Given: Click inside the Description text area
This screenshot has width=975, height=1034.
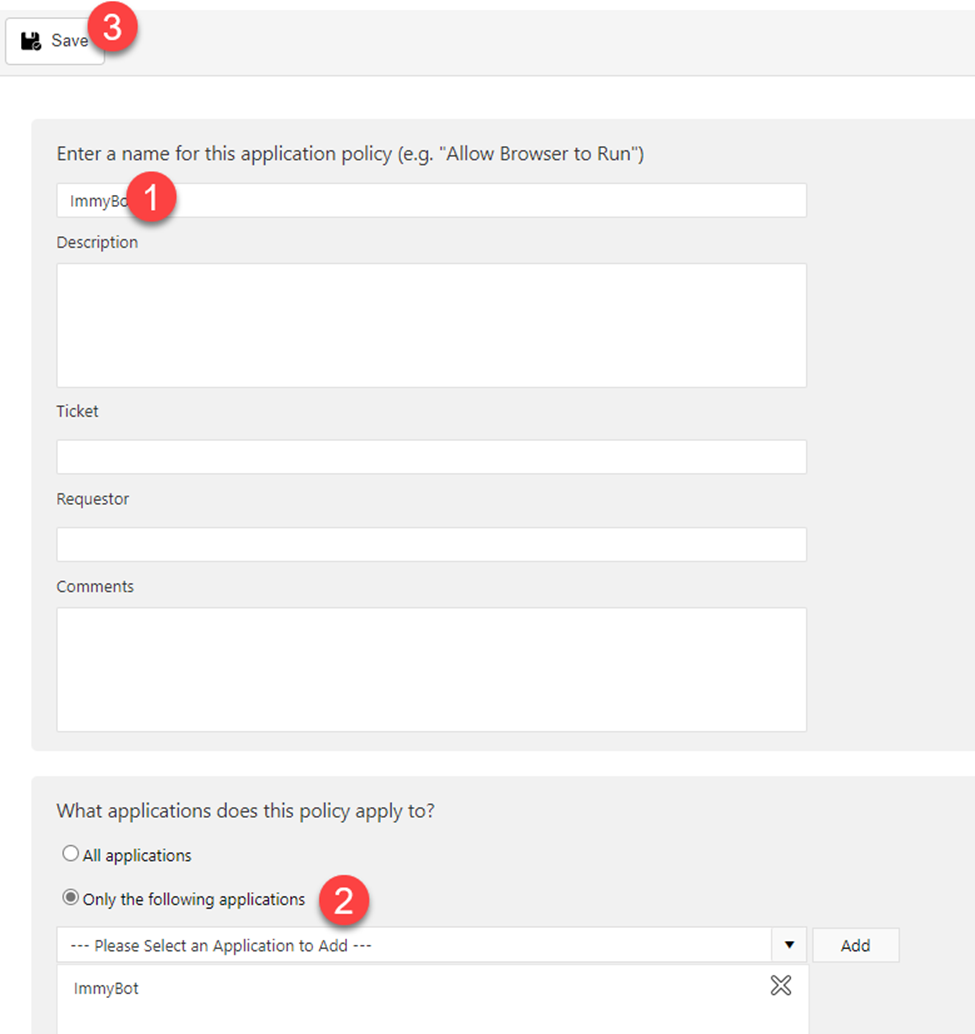Looking at the screenshot, I should click(431, 325).
